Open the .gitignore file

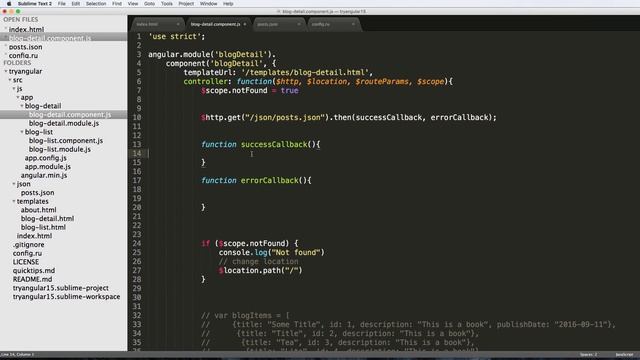[28, 244]
